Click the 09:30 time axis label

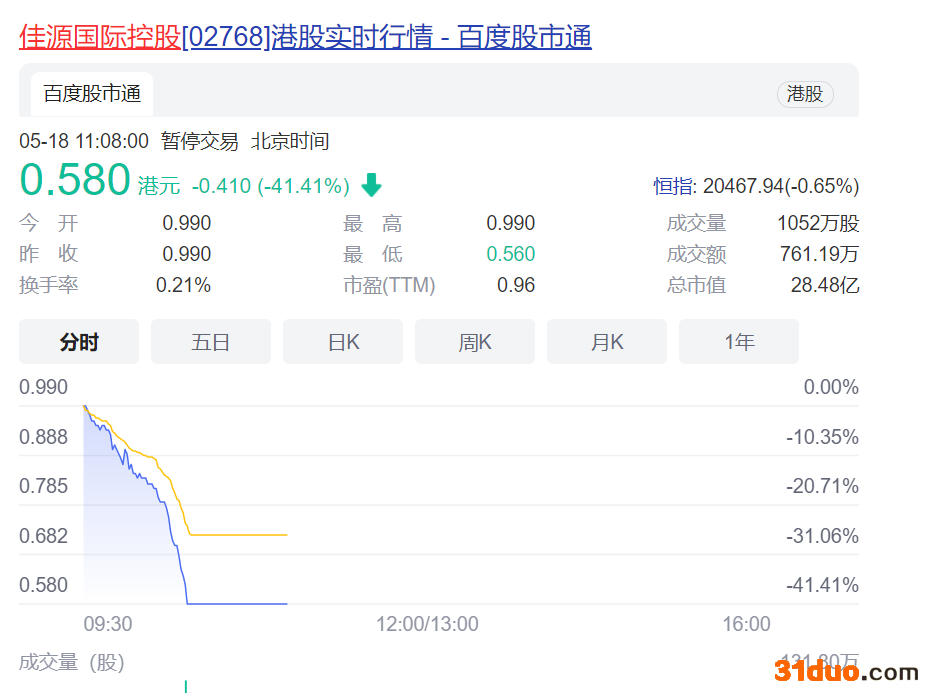coord(108,624)
